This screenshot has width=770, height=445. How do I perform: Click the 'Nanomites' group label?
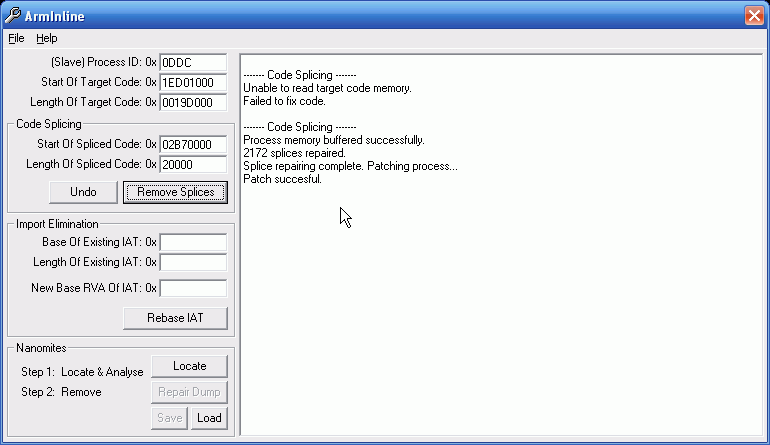[x=41, y=348]
